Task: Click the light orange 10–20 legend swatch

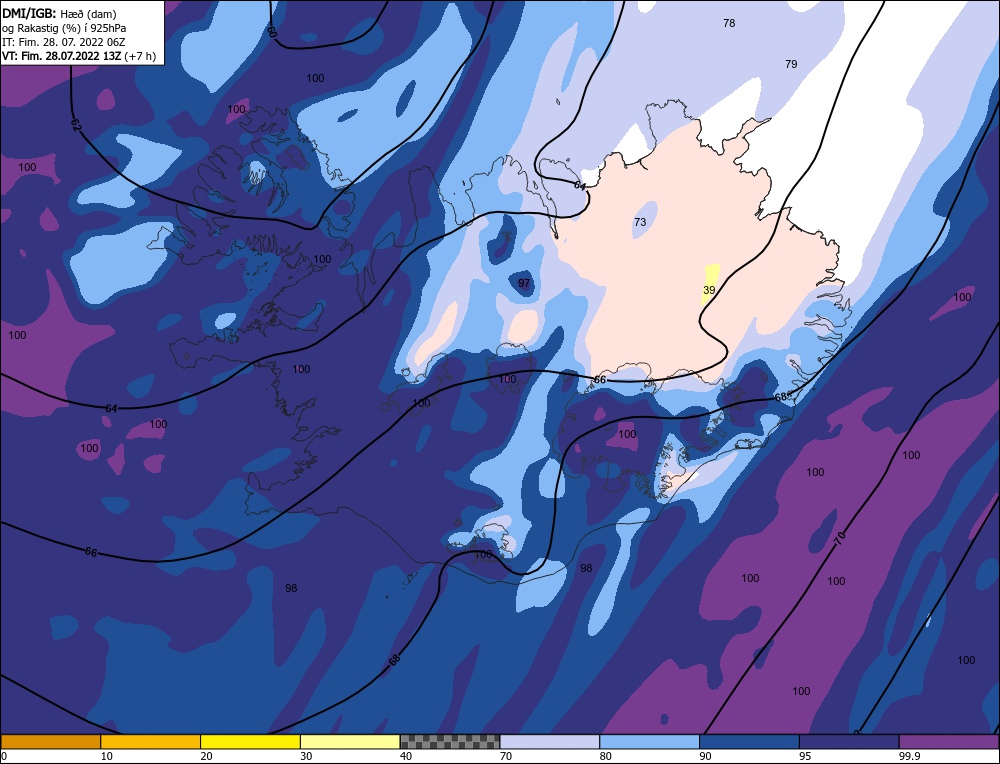Action: tap(151, 741)
